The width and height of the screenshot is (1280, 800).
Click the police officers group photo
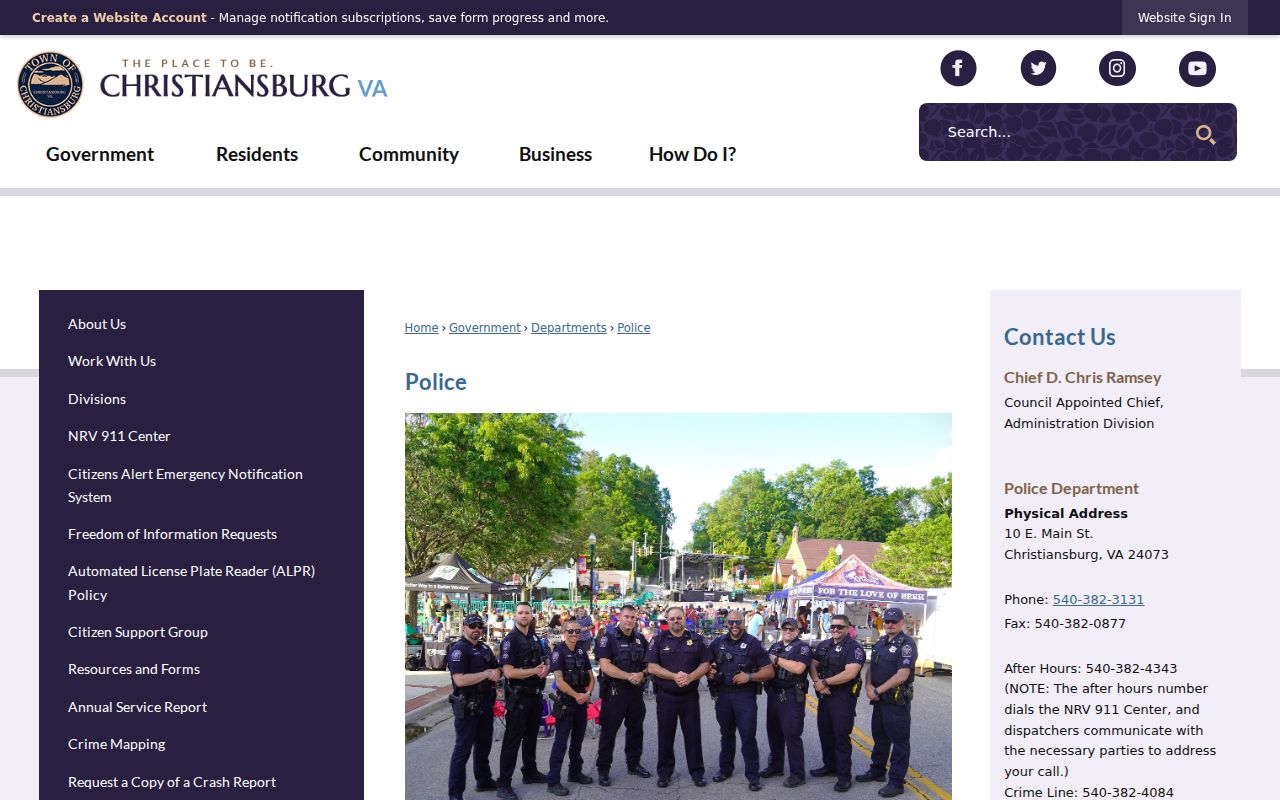[678, 606]
